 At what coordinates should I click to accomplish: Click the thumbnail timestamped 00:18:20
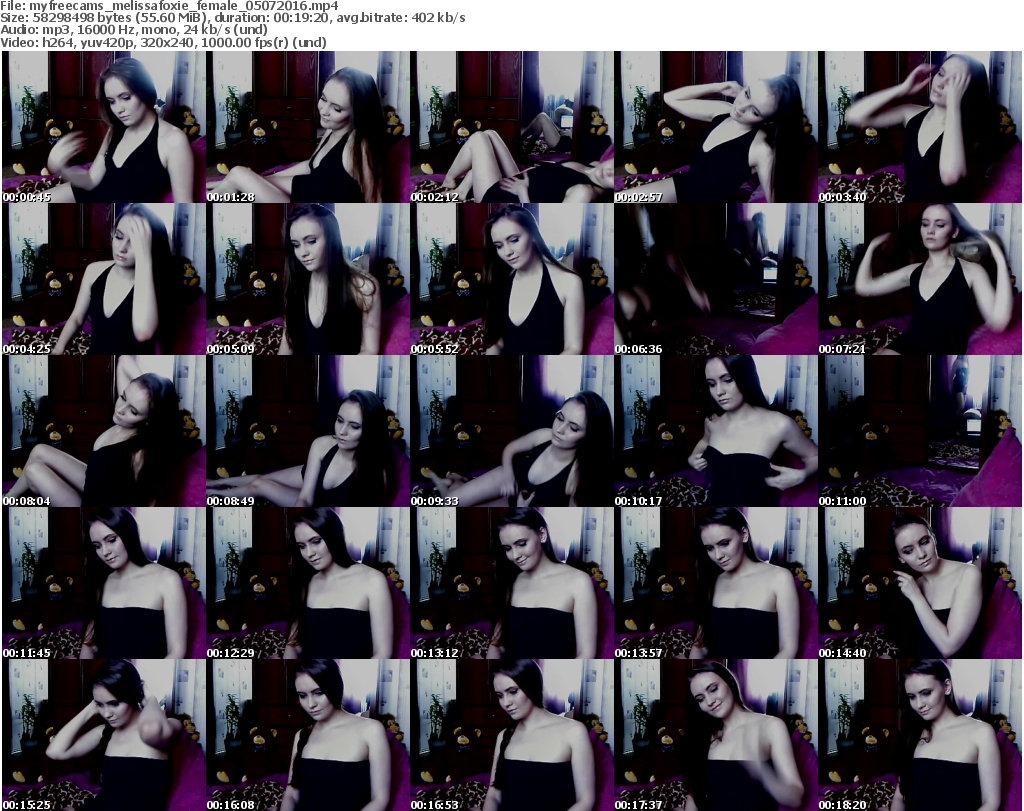tap(920, 735)
